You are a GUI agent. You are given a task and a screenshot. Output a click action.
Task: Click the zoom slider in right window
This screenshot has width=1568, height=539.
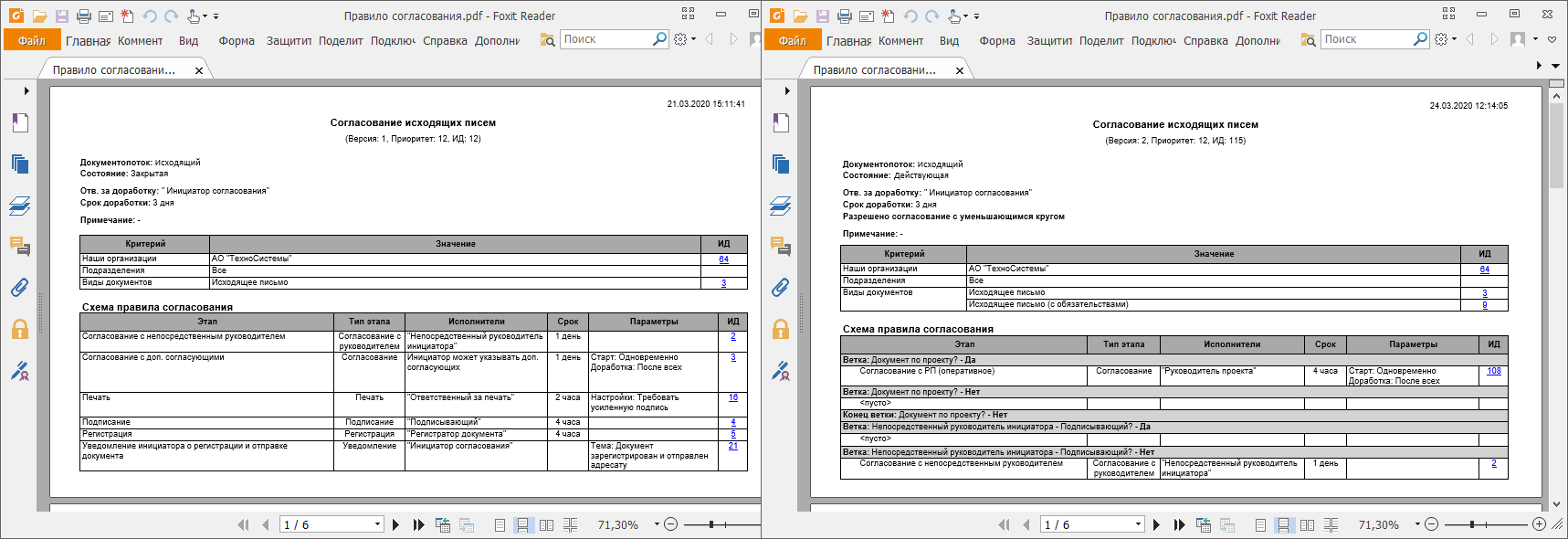[1472, 524]
